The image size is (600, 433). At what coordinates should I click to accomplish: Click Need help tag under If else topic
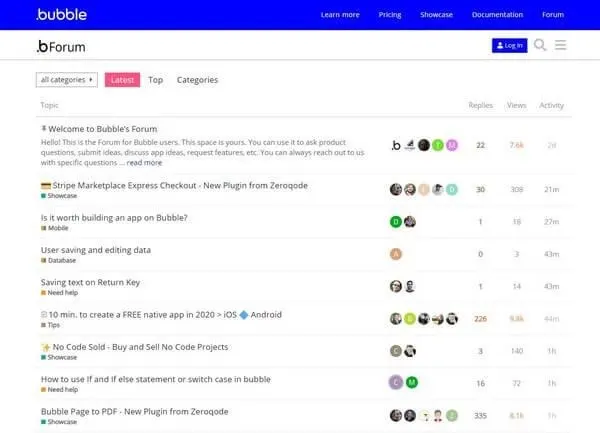[59, 389]
